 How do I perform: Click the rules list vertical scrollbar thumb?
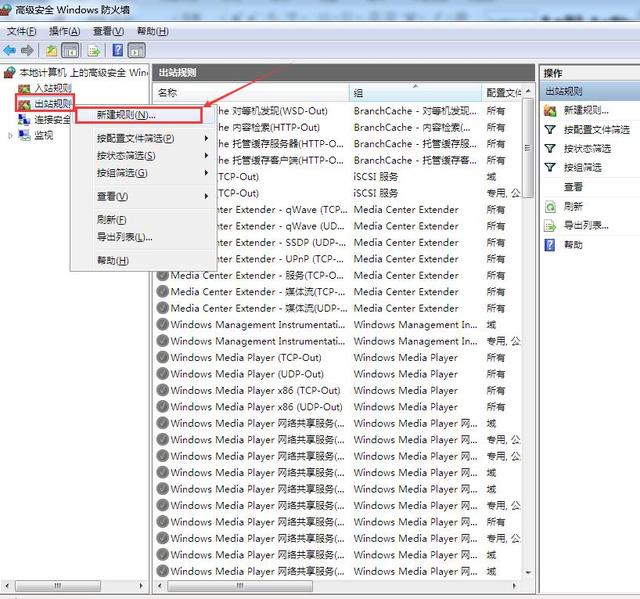(x=528, y=148)
